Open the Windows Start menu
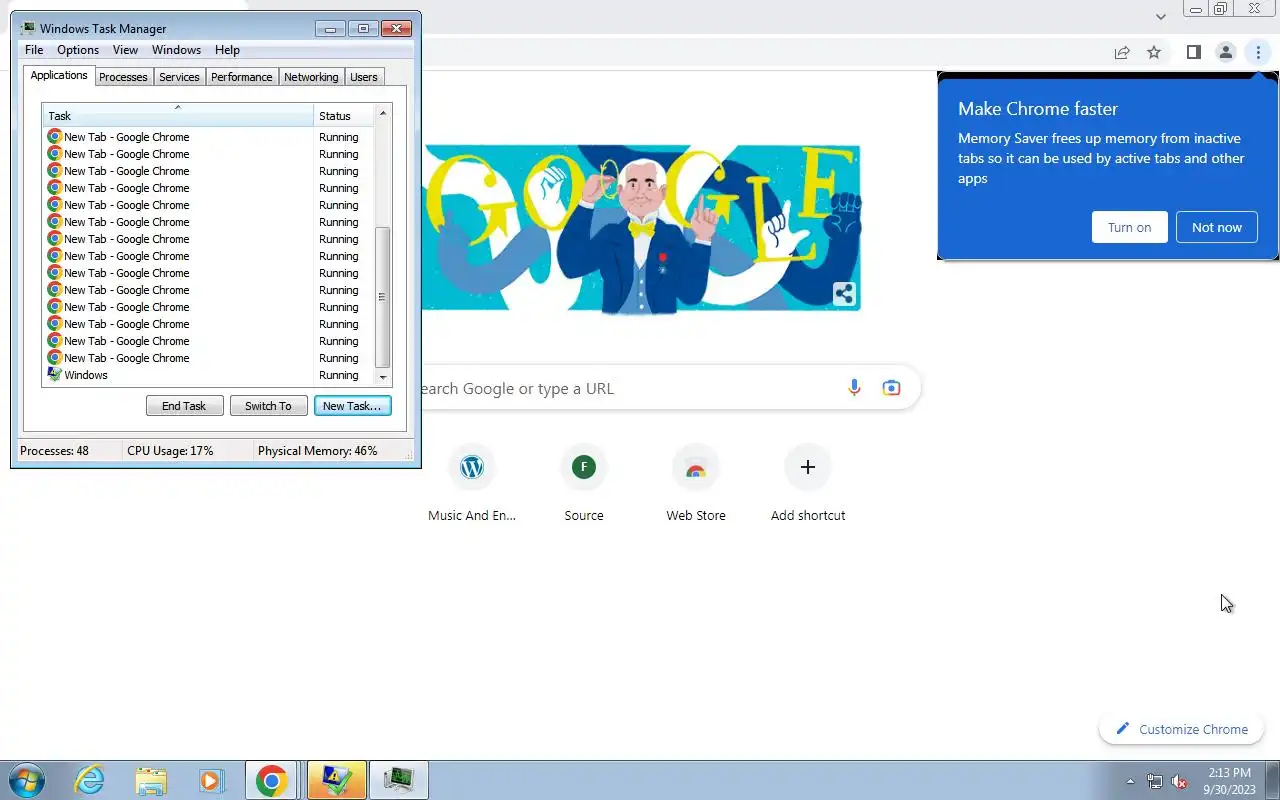 coord(26,780)
